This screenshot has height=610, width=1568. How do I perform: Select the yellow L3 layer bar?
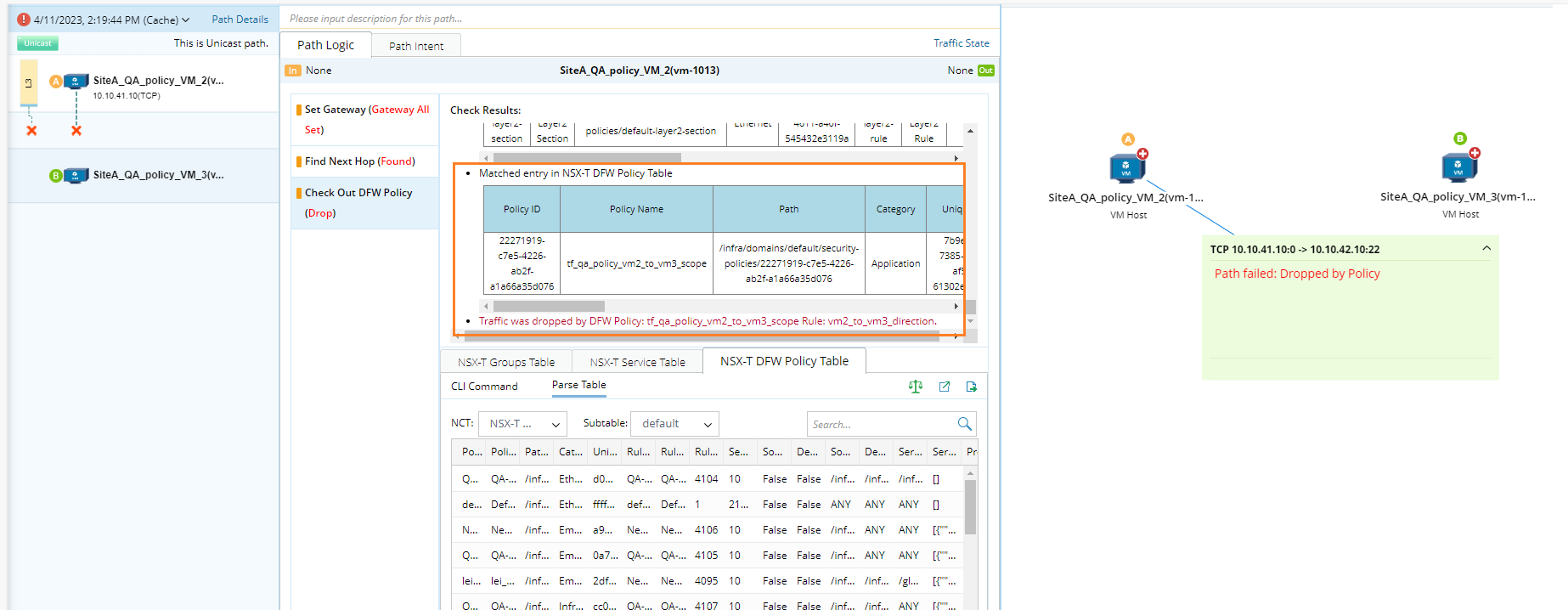(29, 82)
